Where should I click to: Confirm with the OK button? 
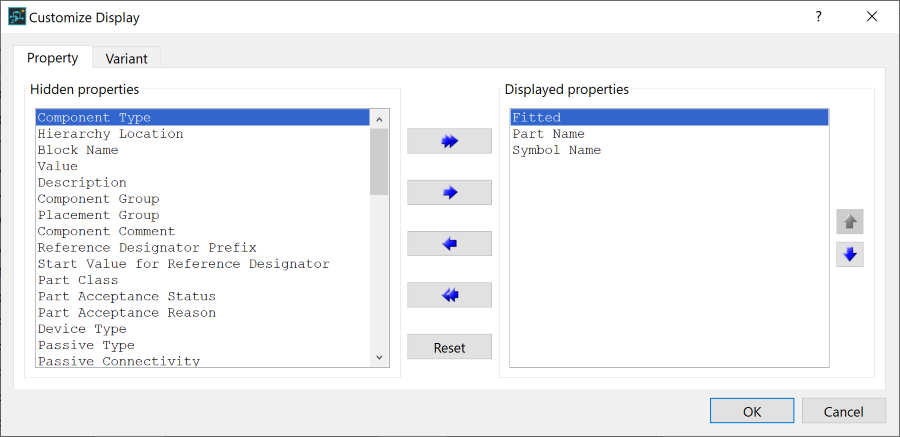coord(752,411)
